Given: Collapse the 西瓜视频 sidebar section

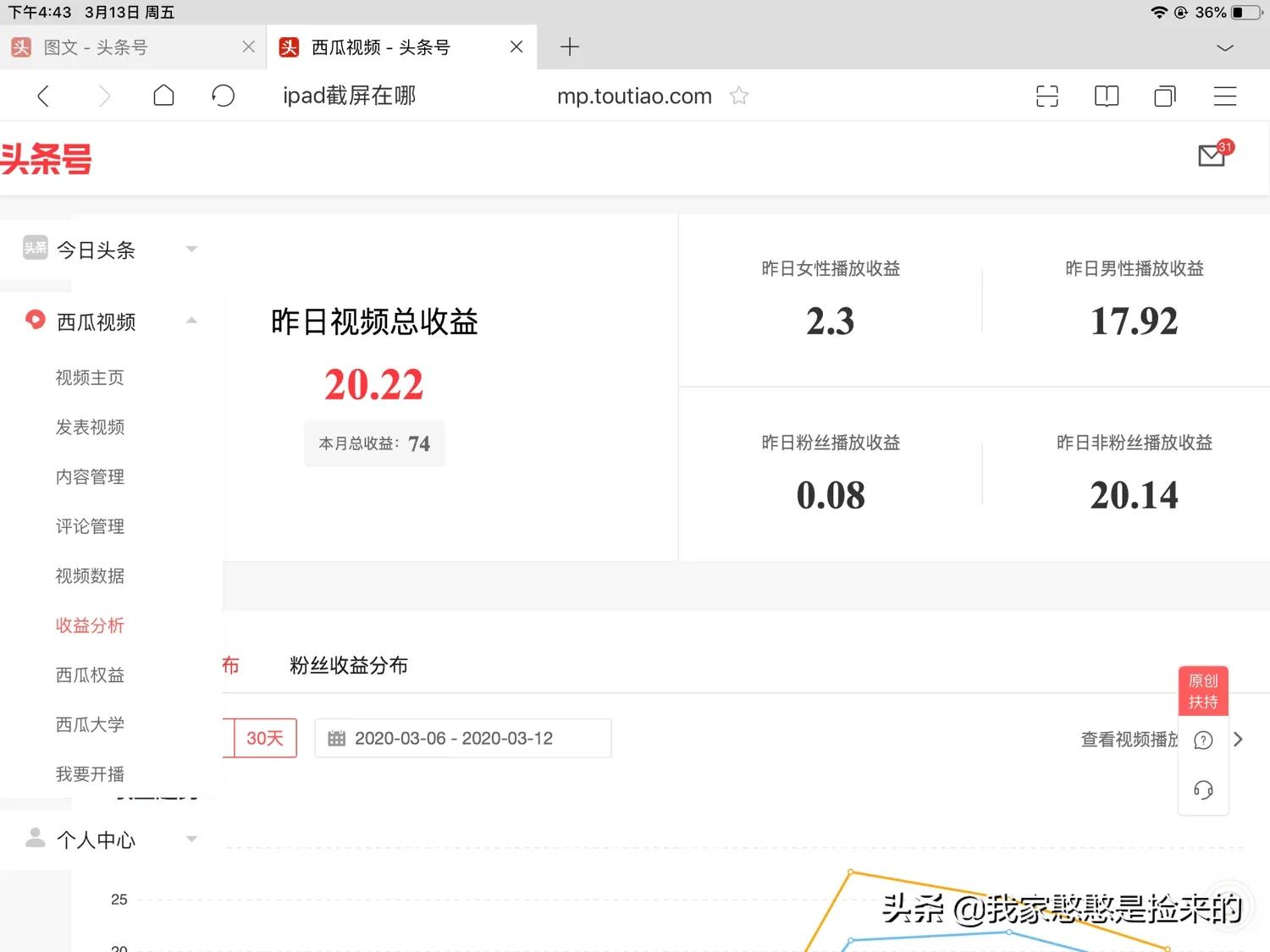Looking at the screenshot, I should click(191, 321).
